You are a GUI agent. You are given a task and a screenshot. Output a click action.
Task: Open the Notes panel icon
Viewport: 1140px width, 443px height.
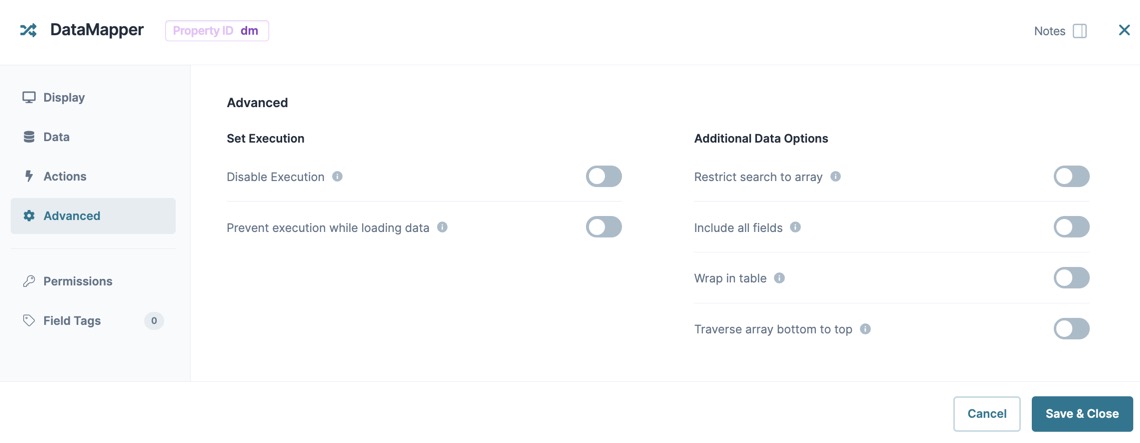(1080, 31)
